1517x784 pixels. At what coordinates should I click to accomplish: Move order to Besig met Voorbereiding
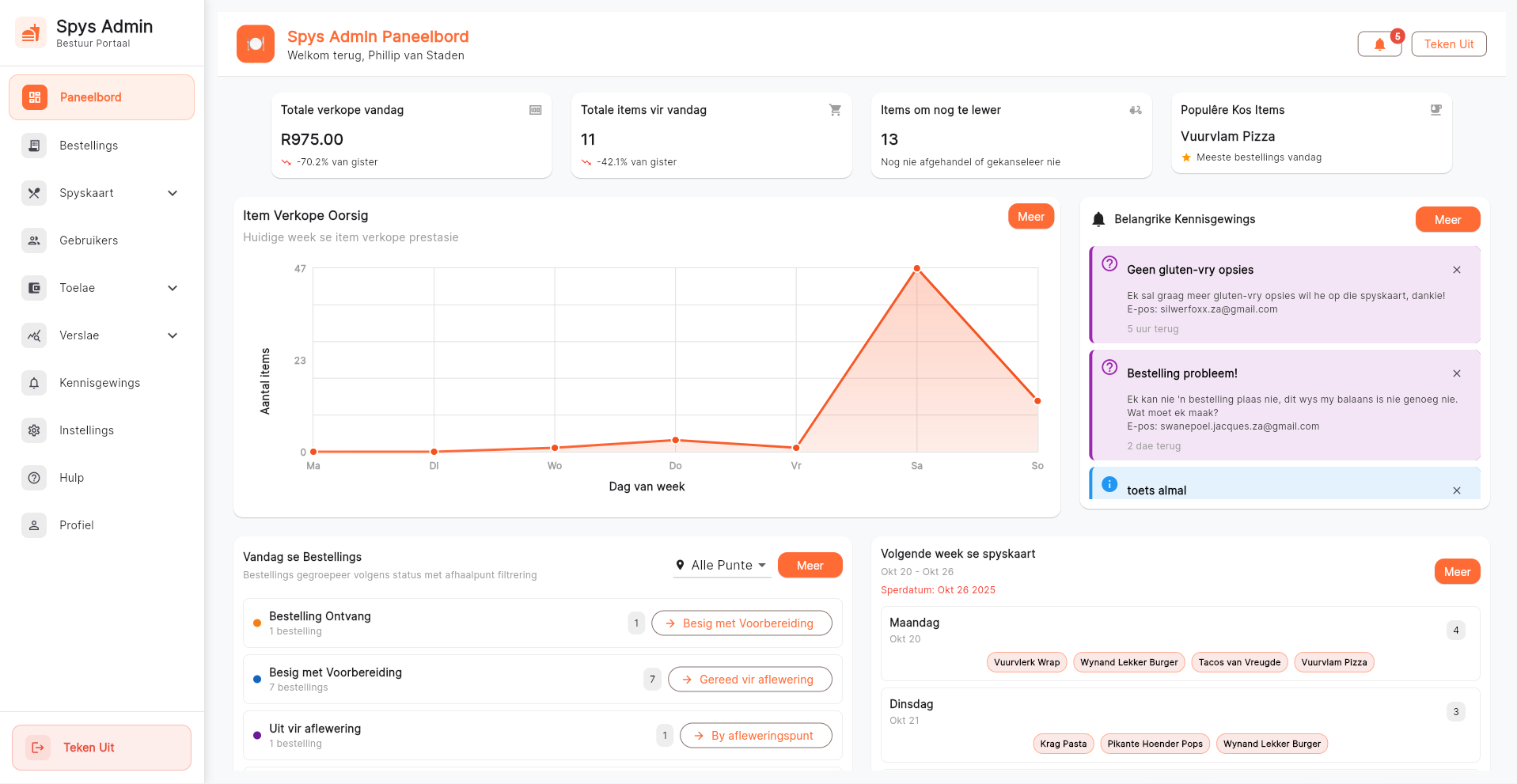point(741,623)
